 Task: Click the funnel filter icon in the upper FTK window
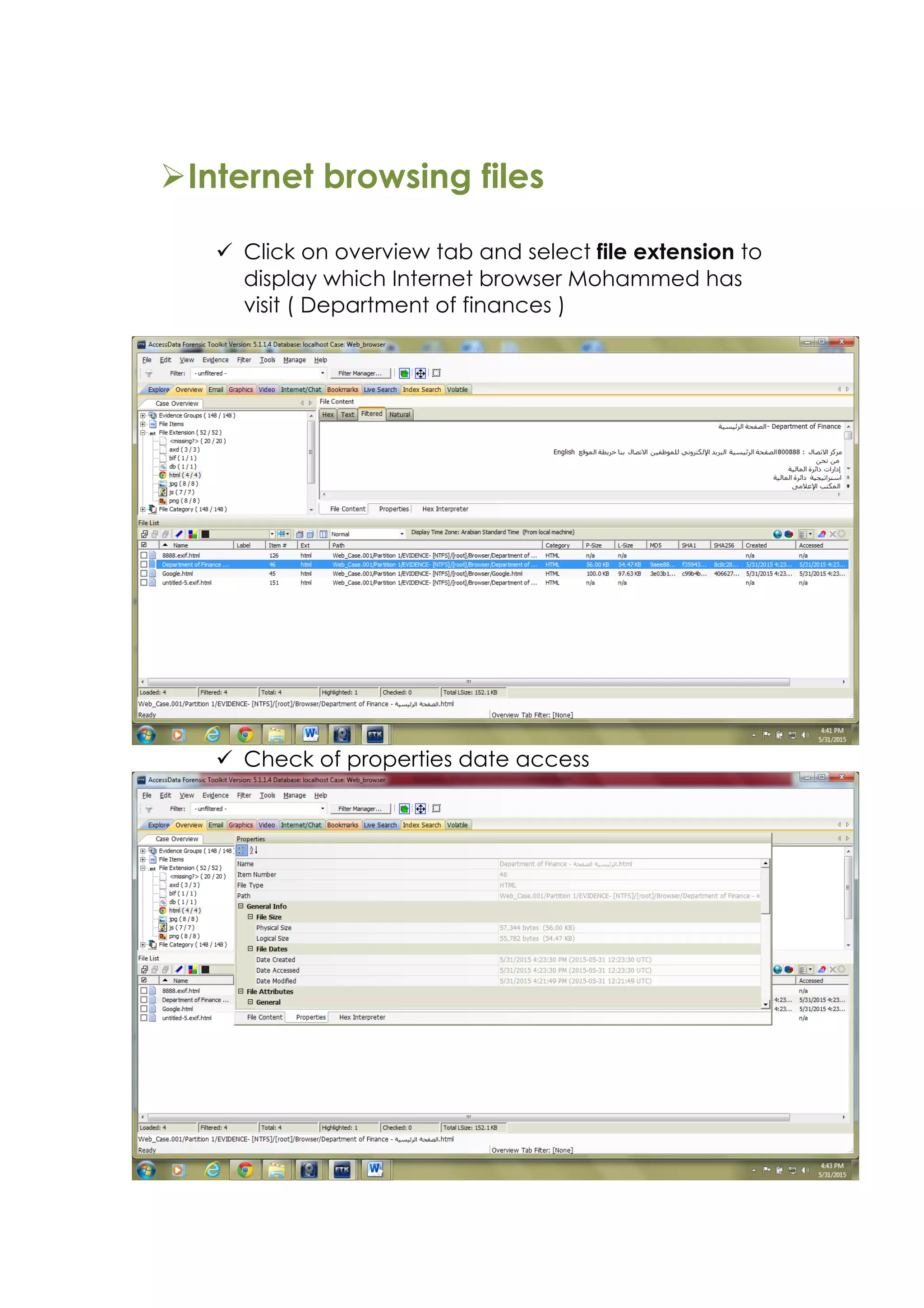pos(148,373)
